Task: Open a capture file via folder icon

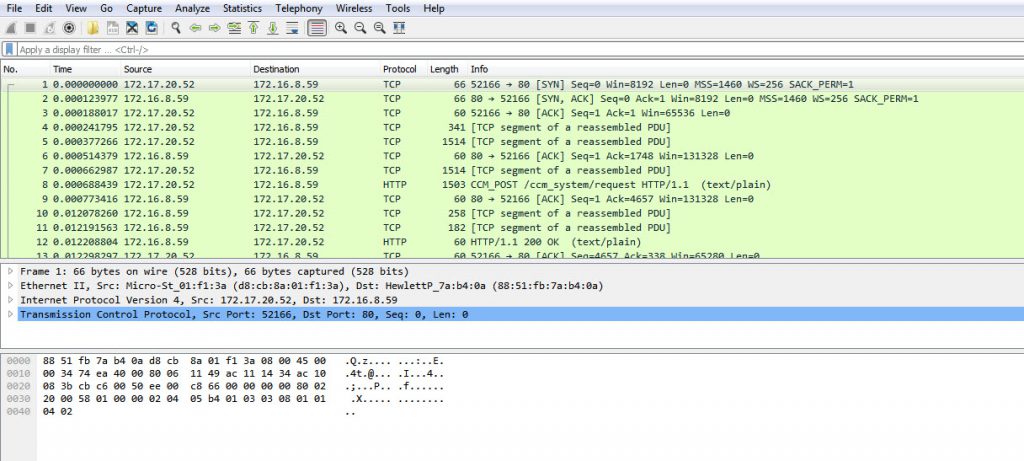Action: click(x=92, y=28)
